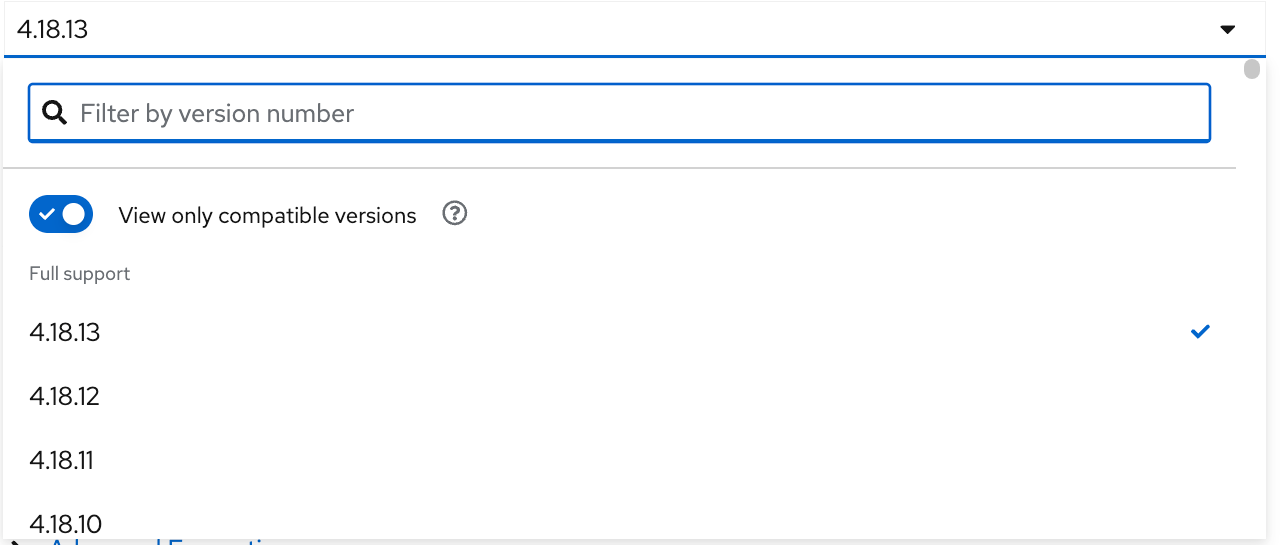Click the 'View only compatible versions' label
Viewport: 1283px width, 545px height.
[267, 215]
